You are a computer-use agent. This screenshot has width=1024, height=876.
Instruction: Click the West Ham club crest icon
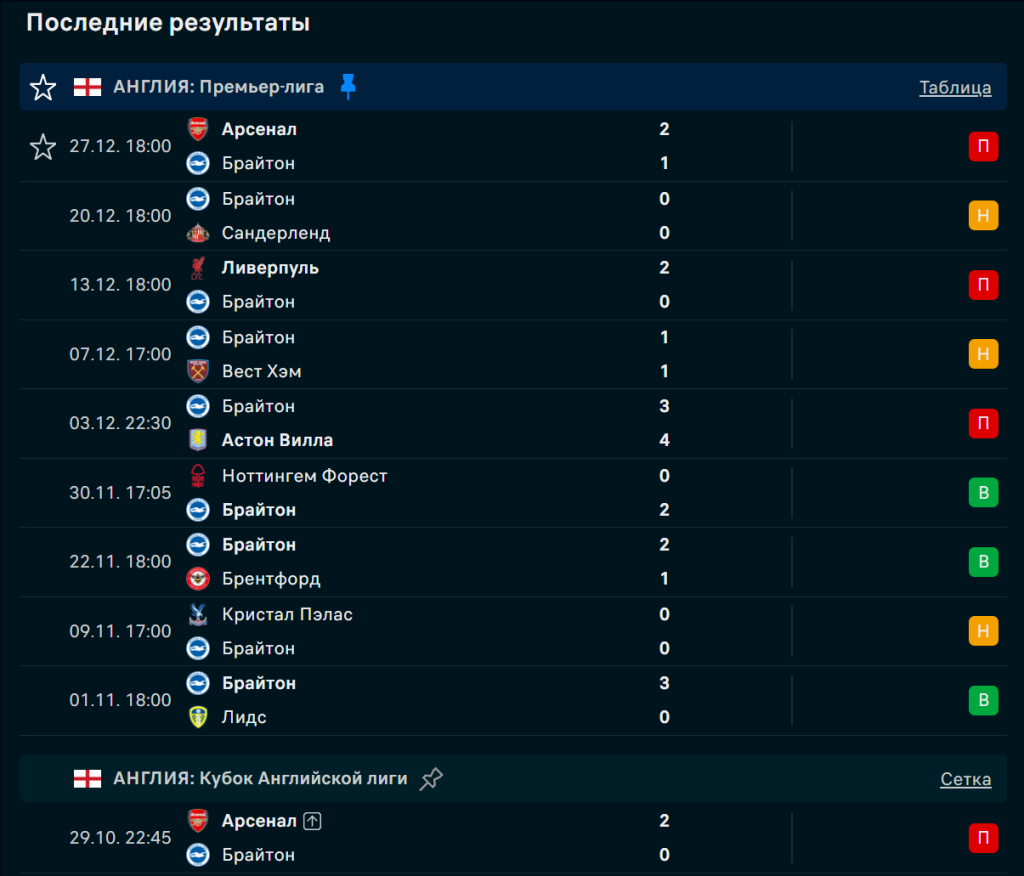tap(198, 371)
